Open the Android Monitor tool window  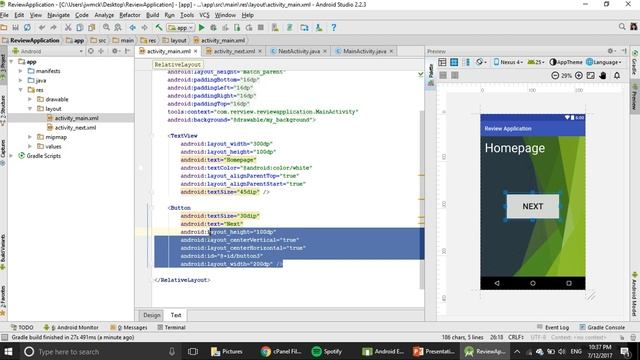click(71, 327)
